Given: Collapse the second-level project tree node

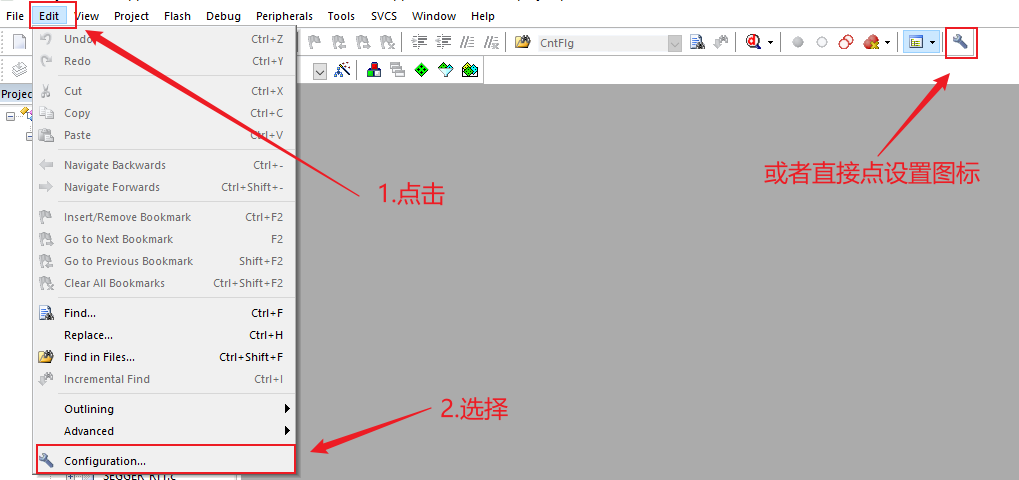Looking at the screenshot, I should pos(29,137).
